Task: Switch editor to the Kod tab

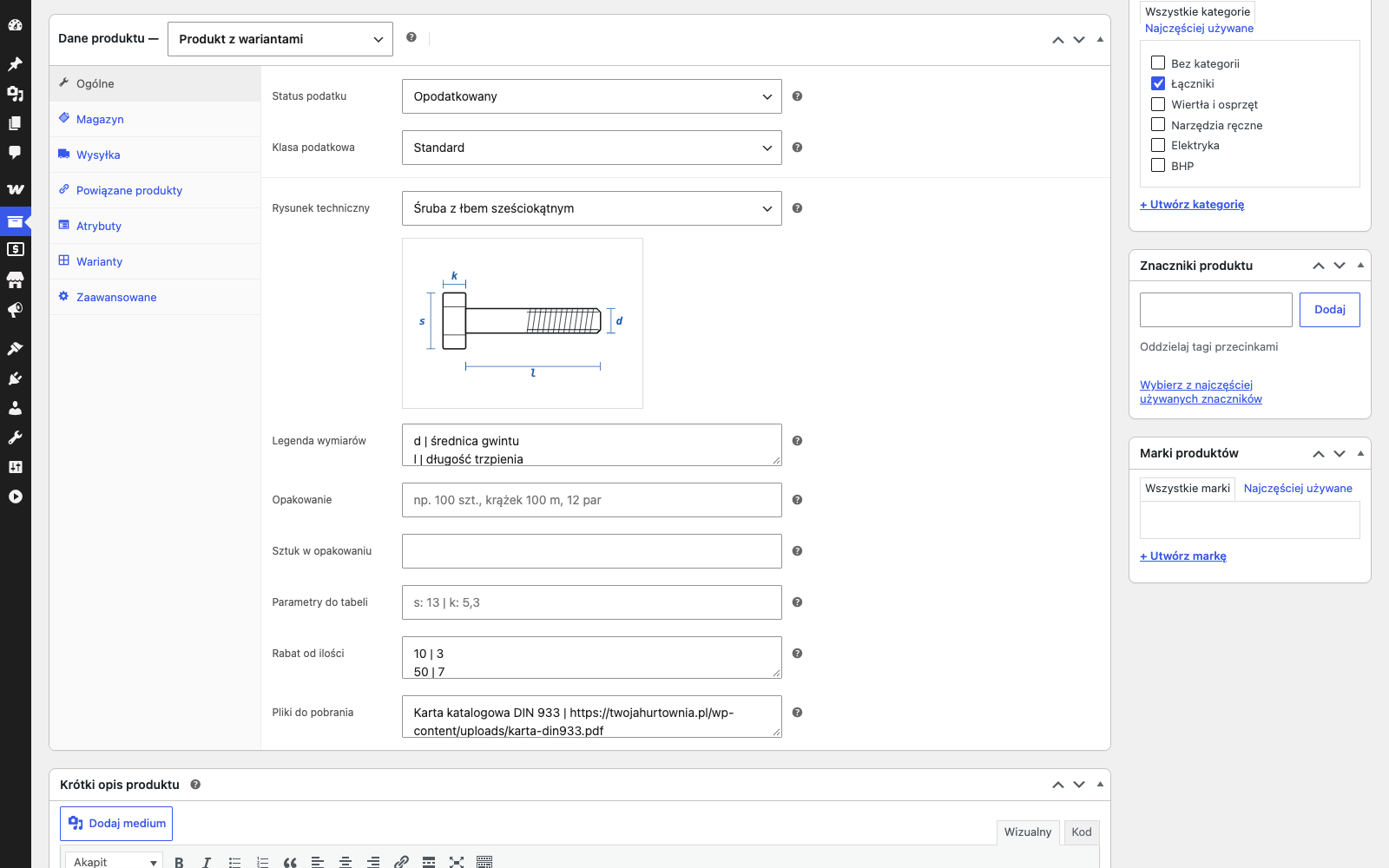Action: tap(1081, 832)
